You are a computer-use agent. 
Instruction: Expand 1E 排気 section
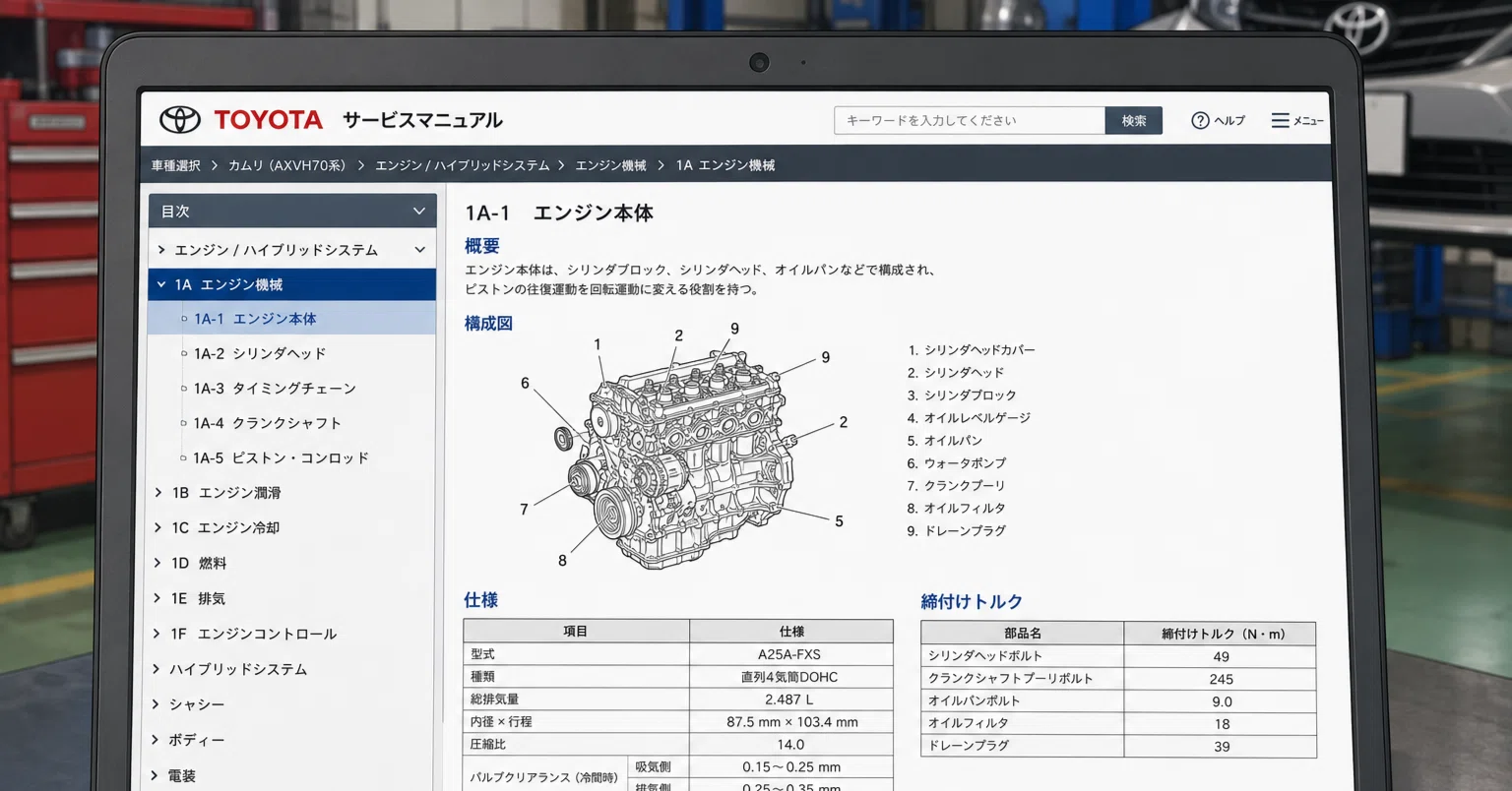point(157,598)
